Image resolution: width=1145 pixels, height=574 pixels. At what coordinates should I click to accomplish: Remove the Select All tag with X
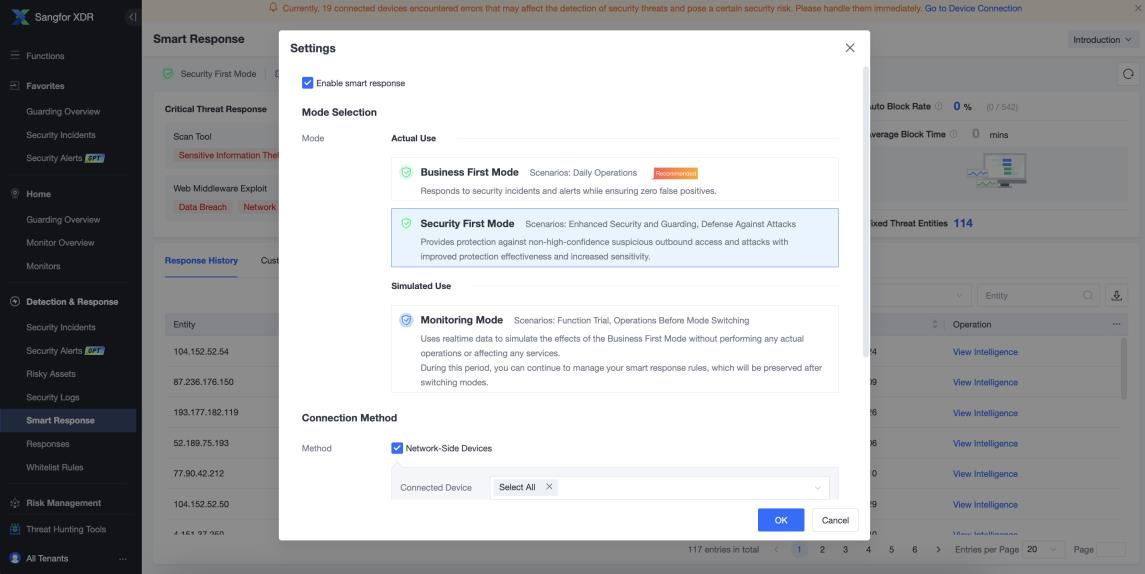549,487
